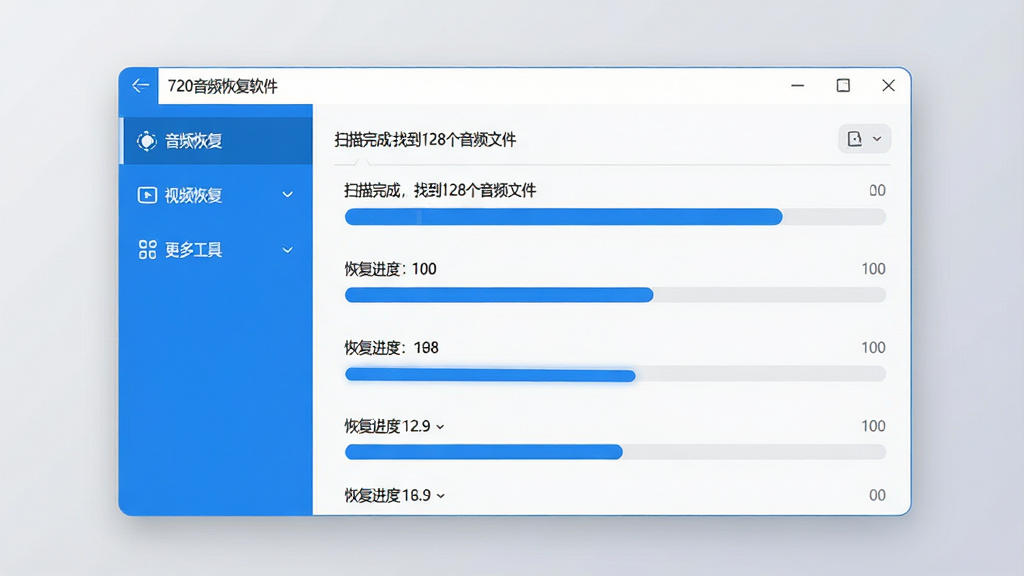Image resolution: width=1024 pixels, height=576 pixels.
Task: Click the 扫描完成，找到128个音频文件 row label
Action: [440, 190]
